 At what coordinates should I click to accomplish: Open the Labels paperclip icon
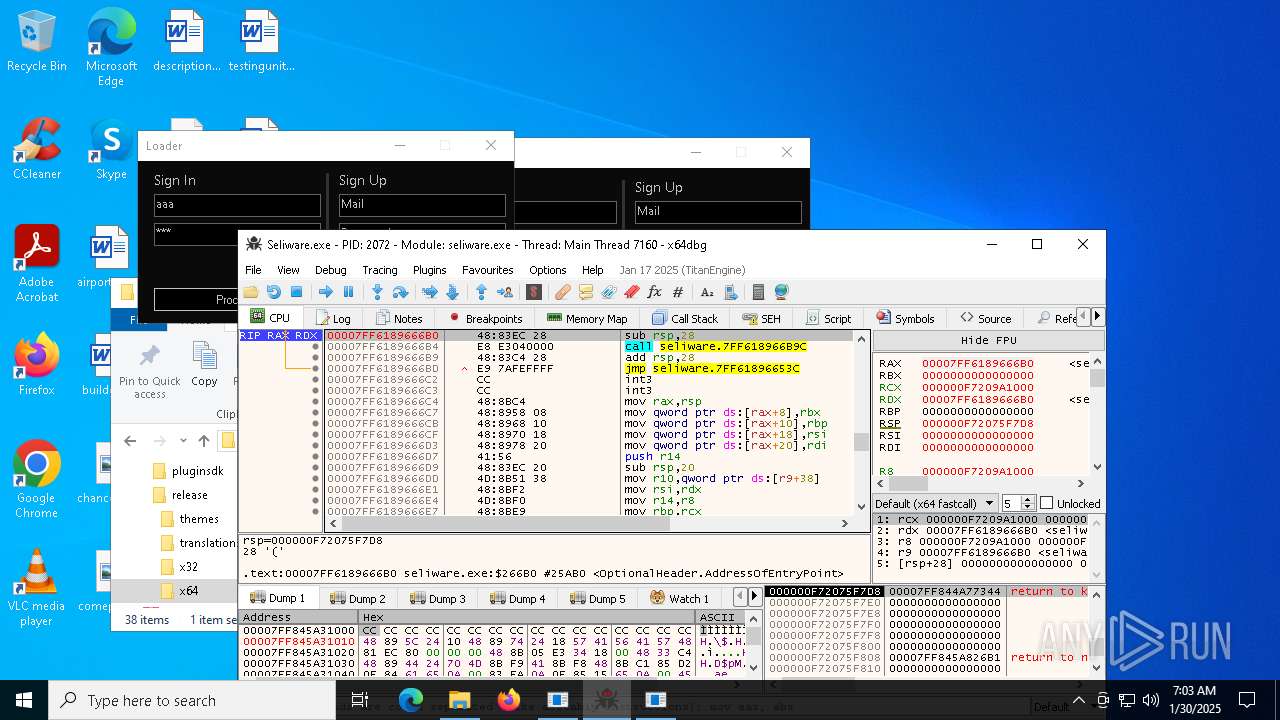pyautogui.click(x=609, y=292)
